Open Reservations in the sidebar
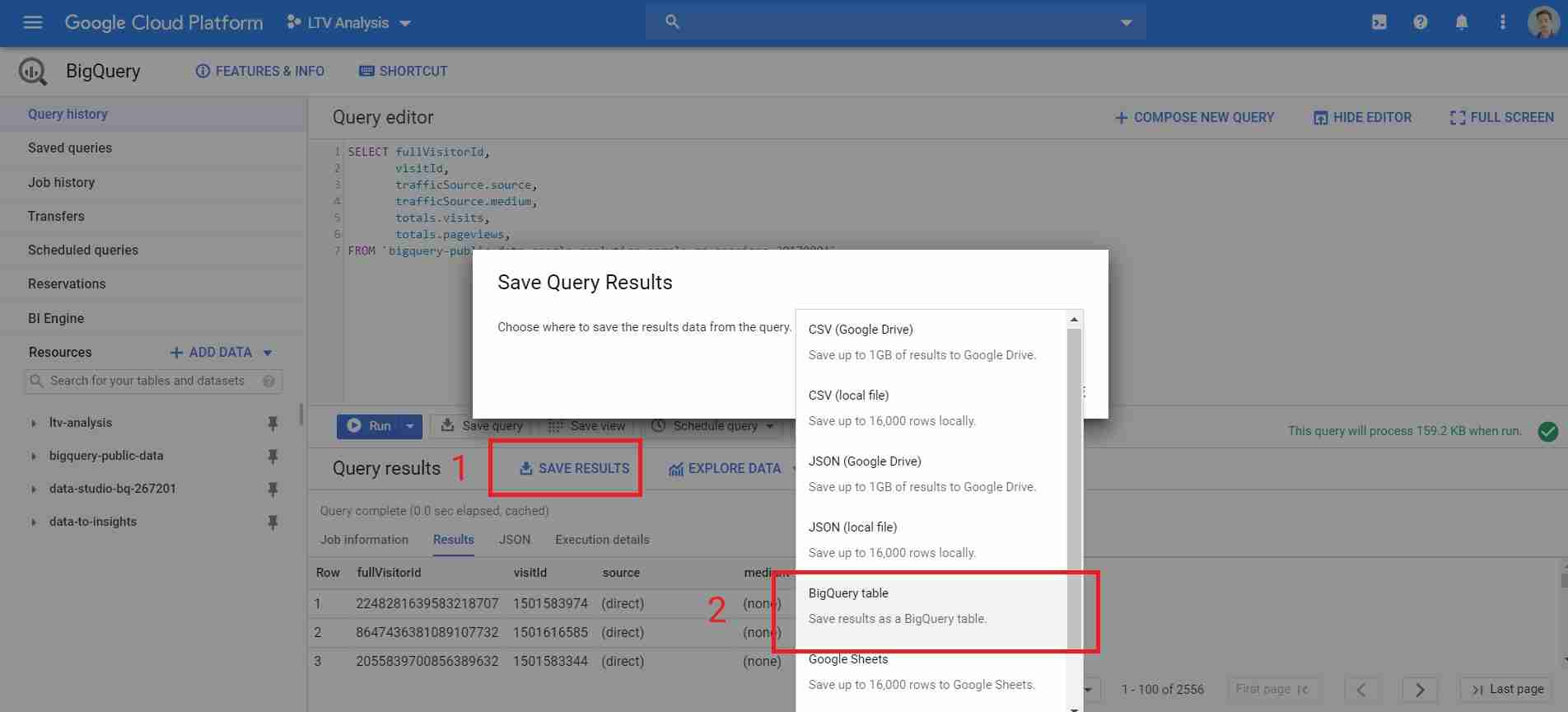The height and width of the screenshot is (712, 1568). click(154, 283)
